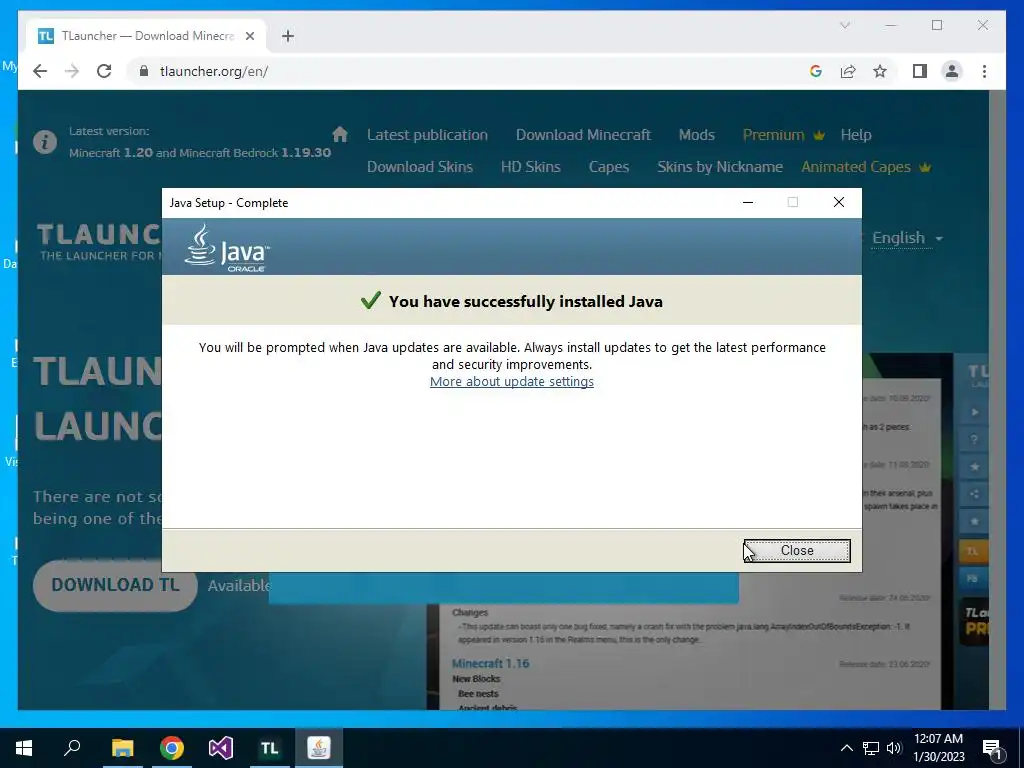The height and width of the screenshot is (768, 1024).
Task: Open Capes page
Action: pos(609,167)
